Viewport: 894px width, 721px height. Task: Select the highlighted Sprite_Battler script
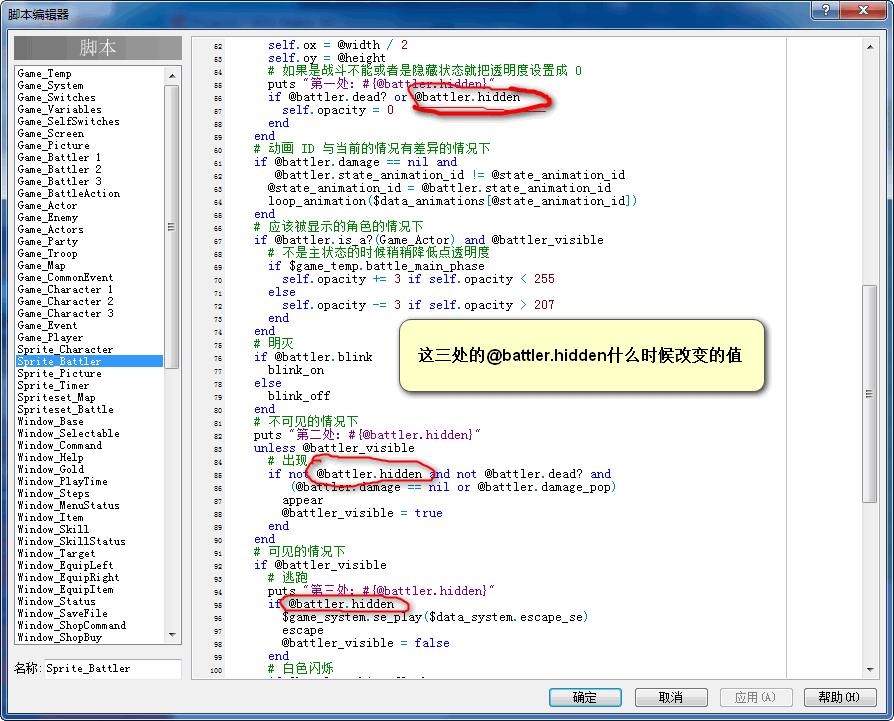[x=90, y=361]
